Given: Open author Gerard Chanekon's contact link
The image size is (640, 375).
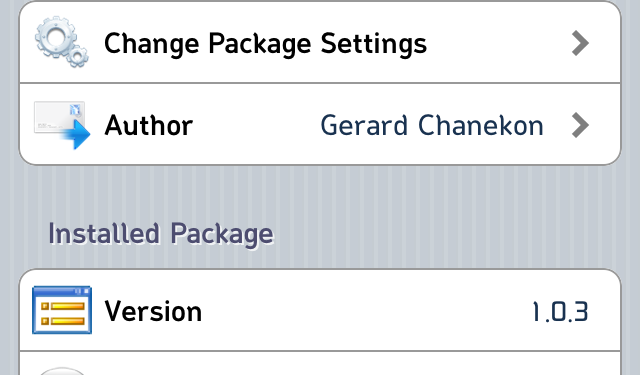Looking at the screenshot, I should (432, 125).
